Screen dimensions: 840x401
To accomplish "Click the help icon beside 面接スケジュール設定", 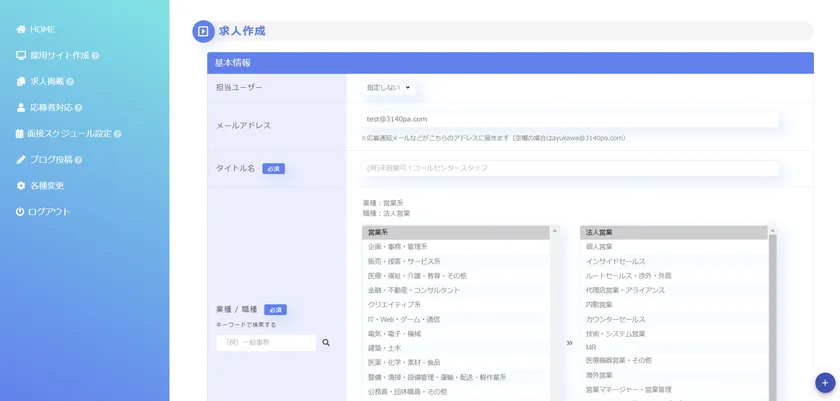I will click(117, 134).
